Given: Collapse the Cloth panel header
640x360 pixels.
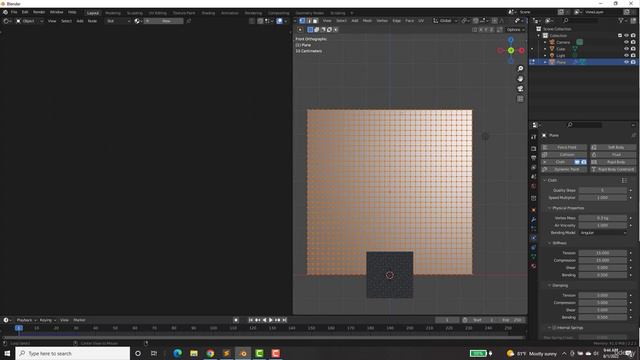Looking at the screenshot, I should pos(551,180).
